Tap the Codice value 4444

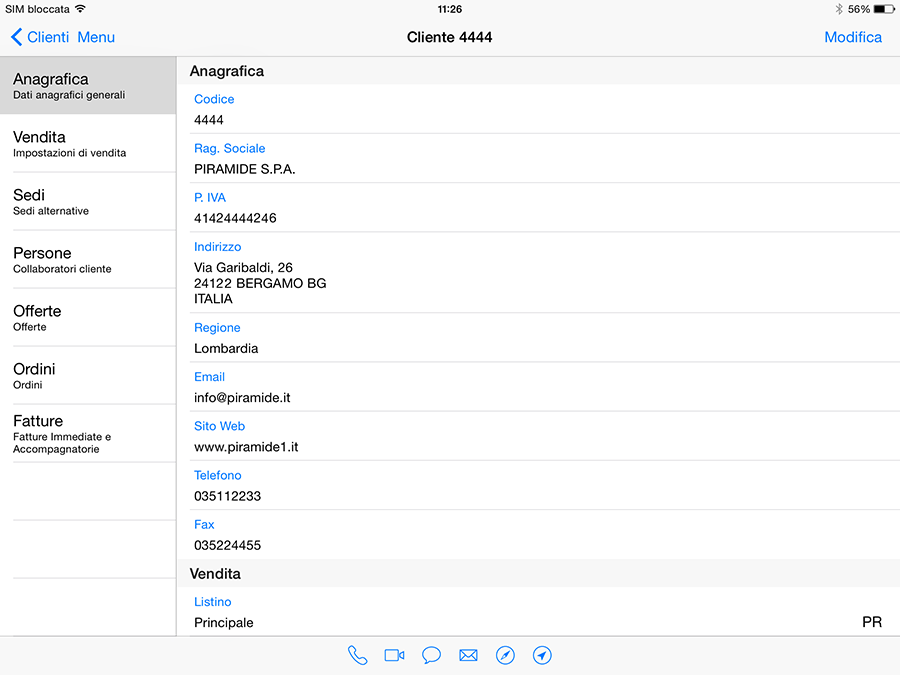[208, 120]
